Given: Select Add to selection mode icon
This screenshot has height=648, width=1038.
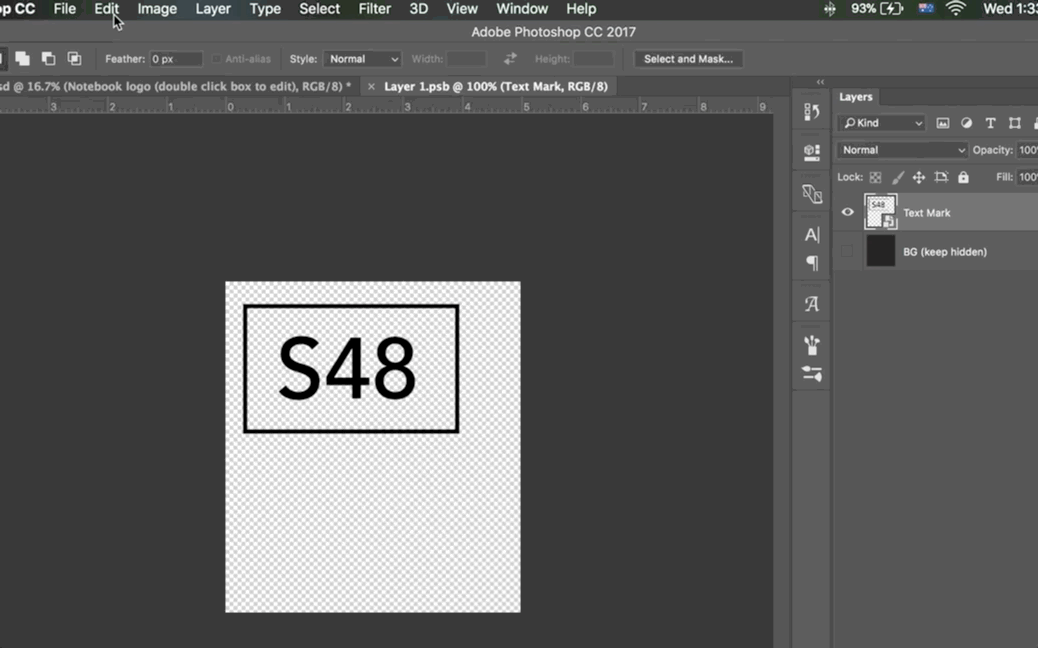Looking at the screenshot, I should click(23, 58).
